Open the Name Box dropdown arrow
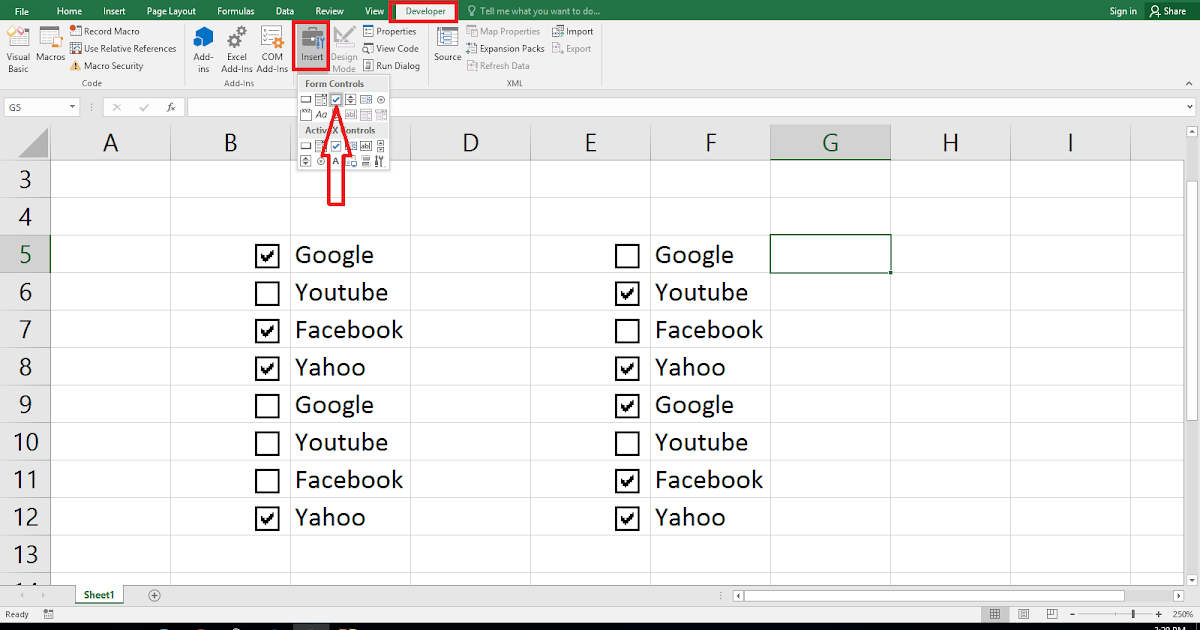The width and height of the screenshot is (1200, 630). coord(73,107)
